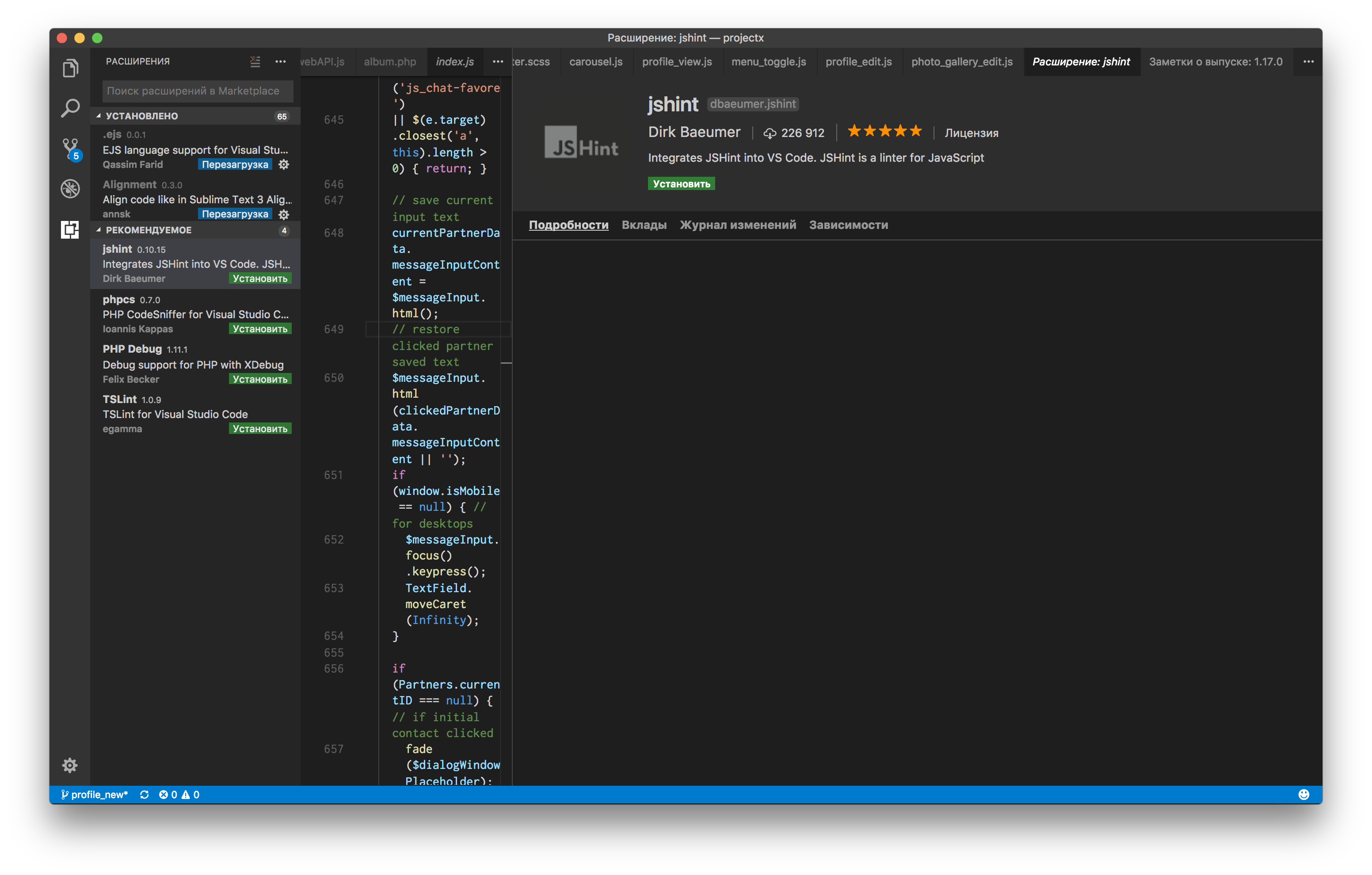Screen dimensions: 1372x875
Task: Open the Debug view icon
Action: click(x=69, y=189)
